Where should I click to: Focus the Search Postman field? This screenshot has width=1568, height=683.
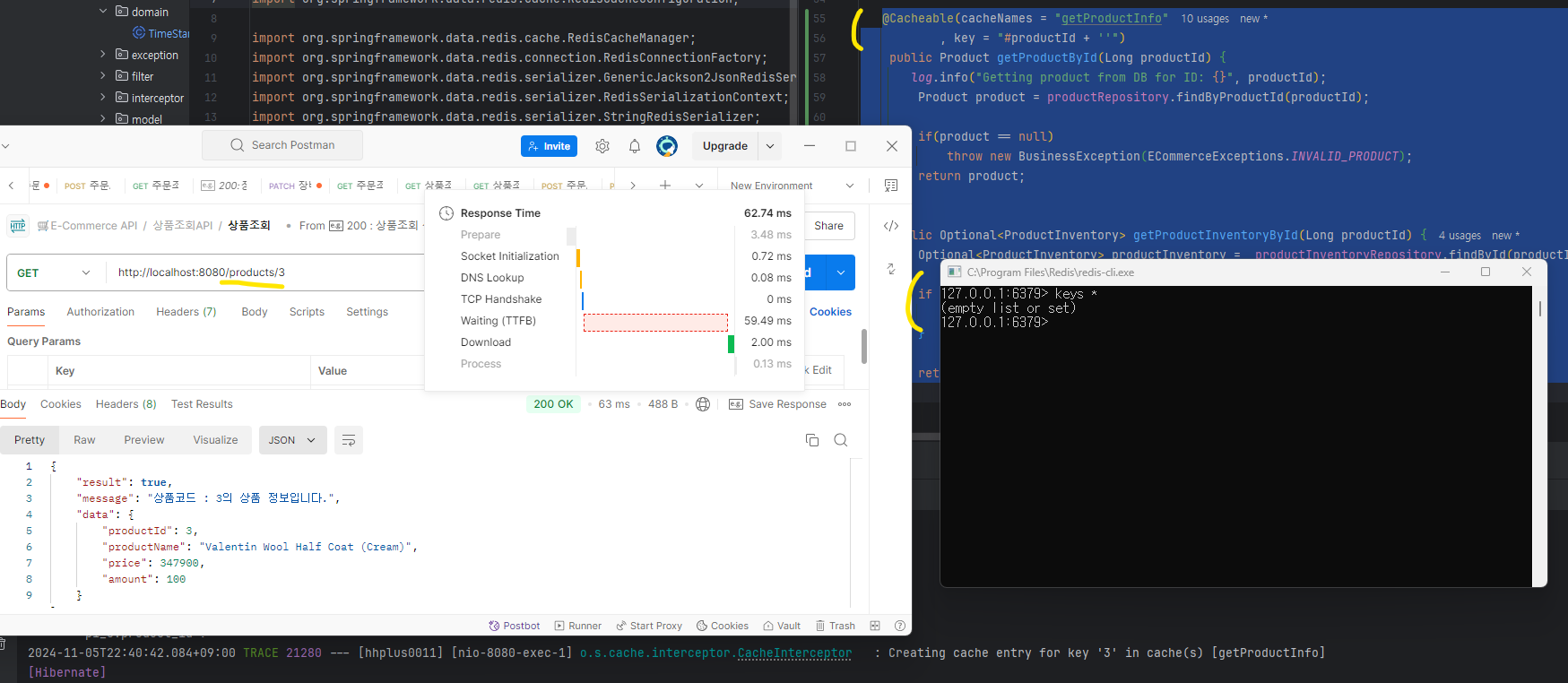pyautogui.click(x=282, y=145)
